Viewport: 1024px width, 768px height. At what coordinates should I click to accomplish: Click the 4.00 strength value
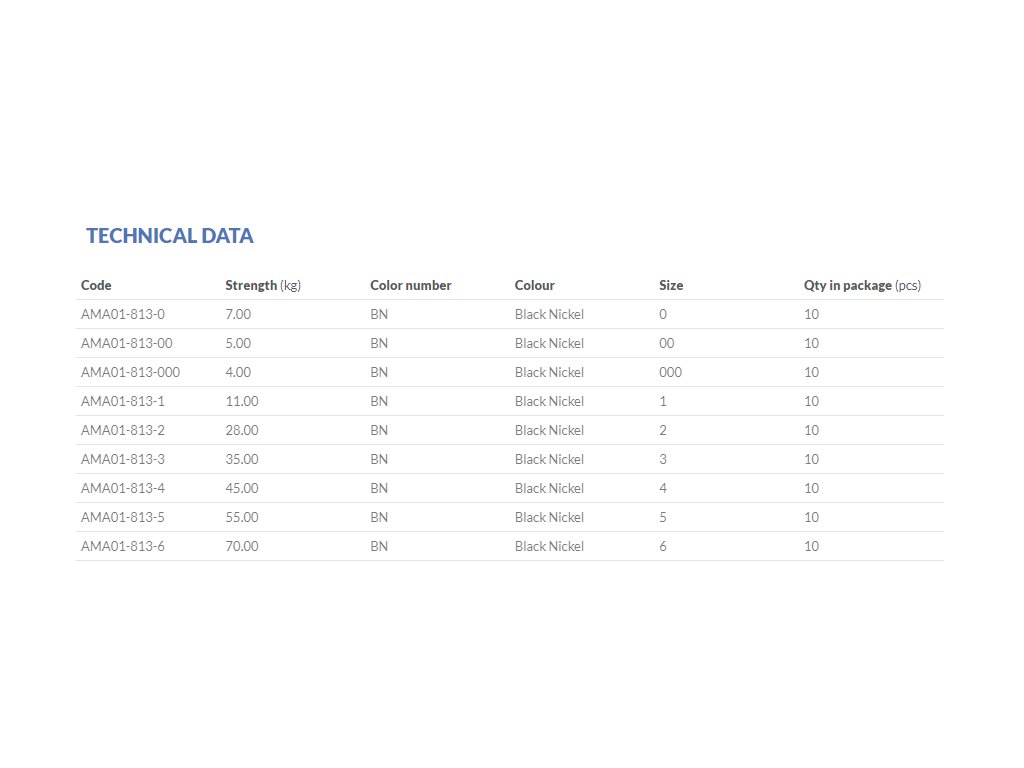coord(238,372)
